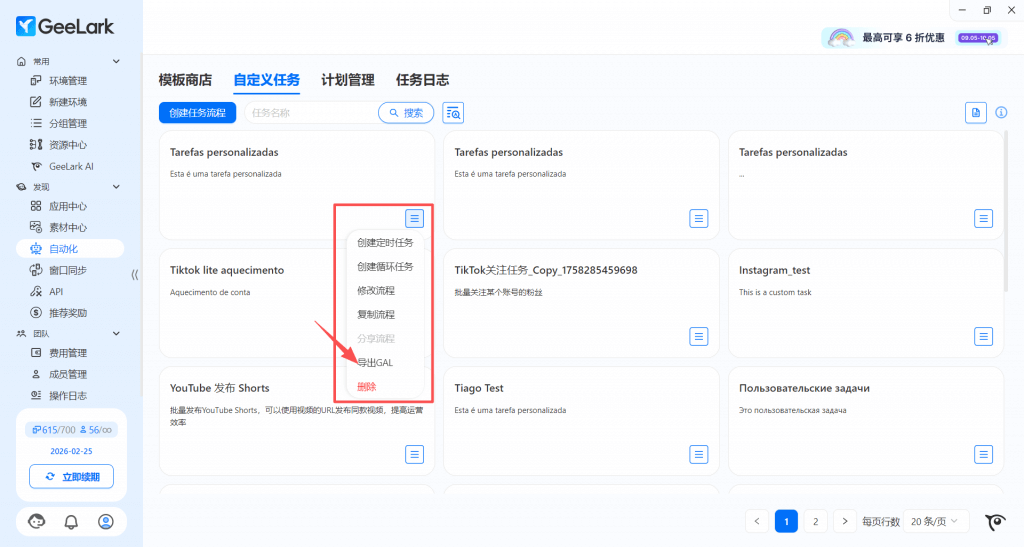This screenshot has height=547, width=1024.
Task: Select 导出GAL from the context menu
Action: tap(375, 362)
